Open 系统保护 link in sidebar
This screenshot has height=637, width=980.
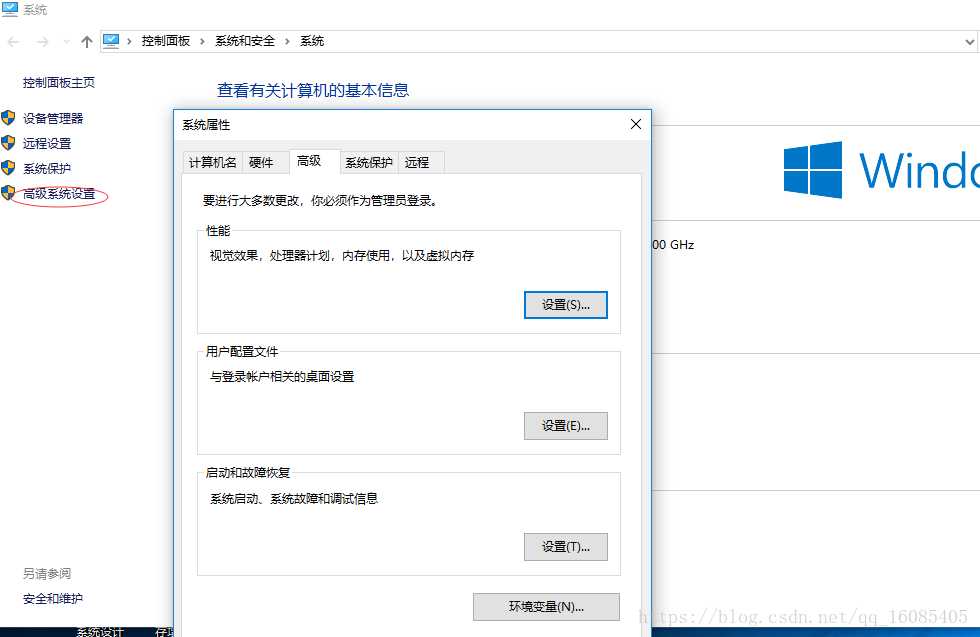(x=47, y=168)
